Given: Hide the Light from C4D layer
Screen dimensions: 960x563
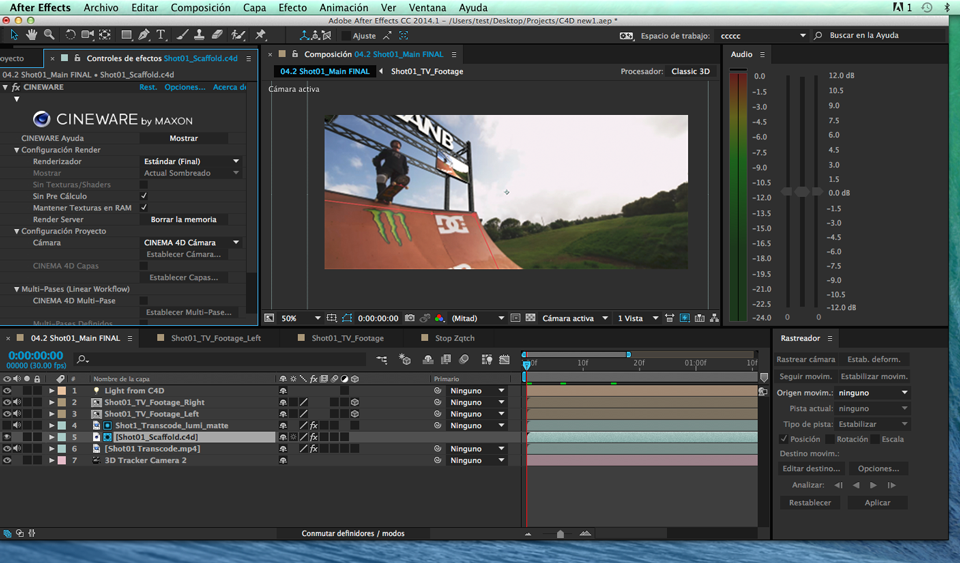Looking at the screenshot, I should click(x=7, y=390).
